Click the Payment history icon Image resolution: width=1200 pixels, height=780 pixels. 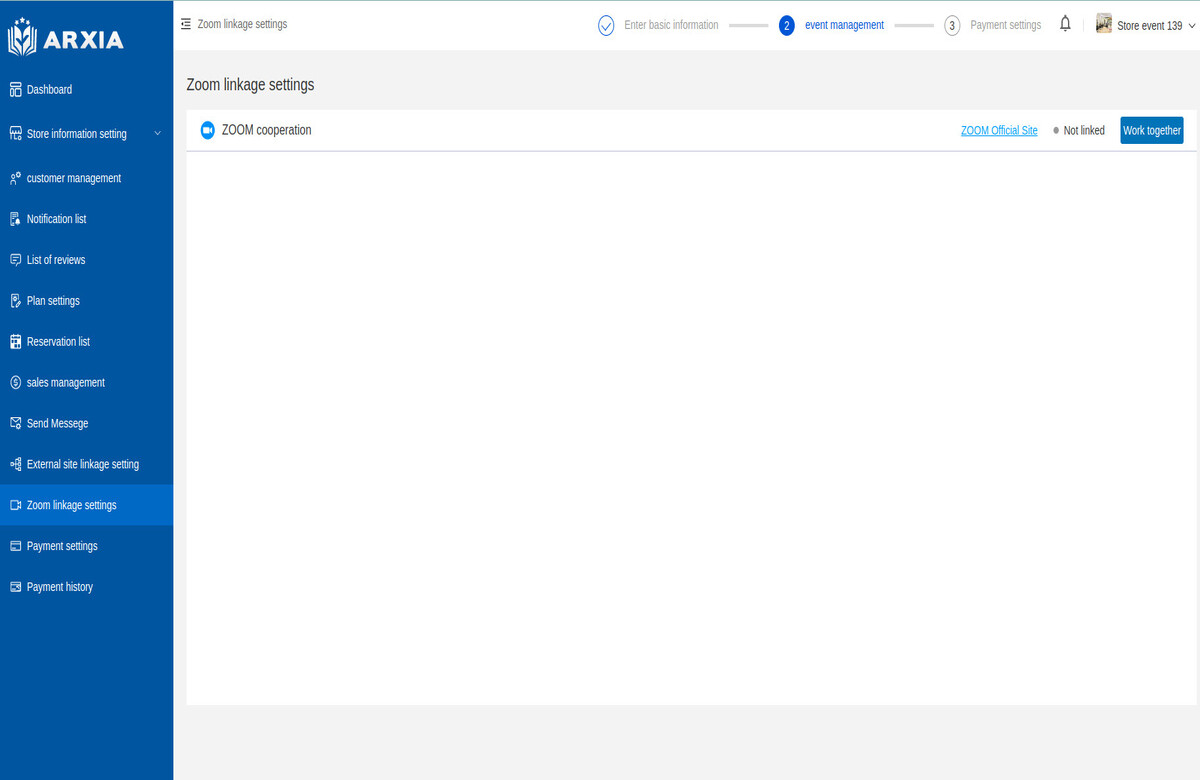tap(15, 588)
